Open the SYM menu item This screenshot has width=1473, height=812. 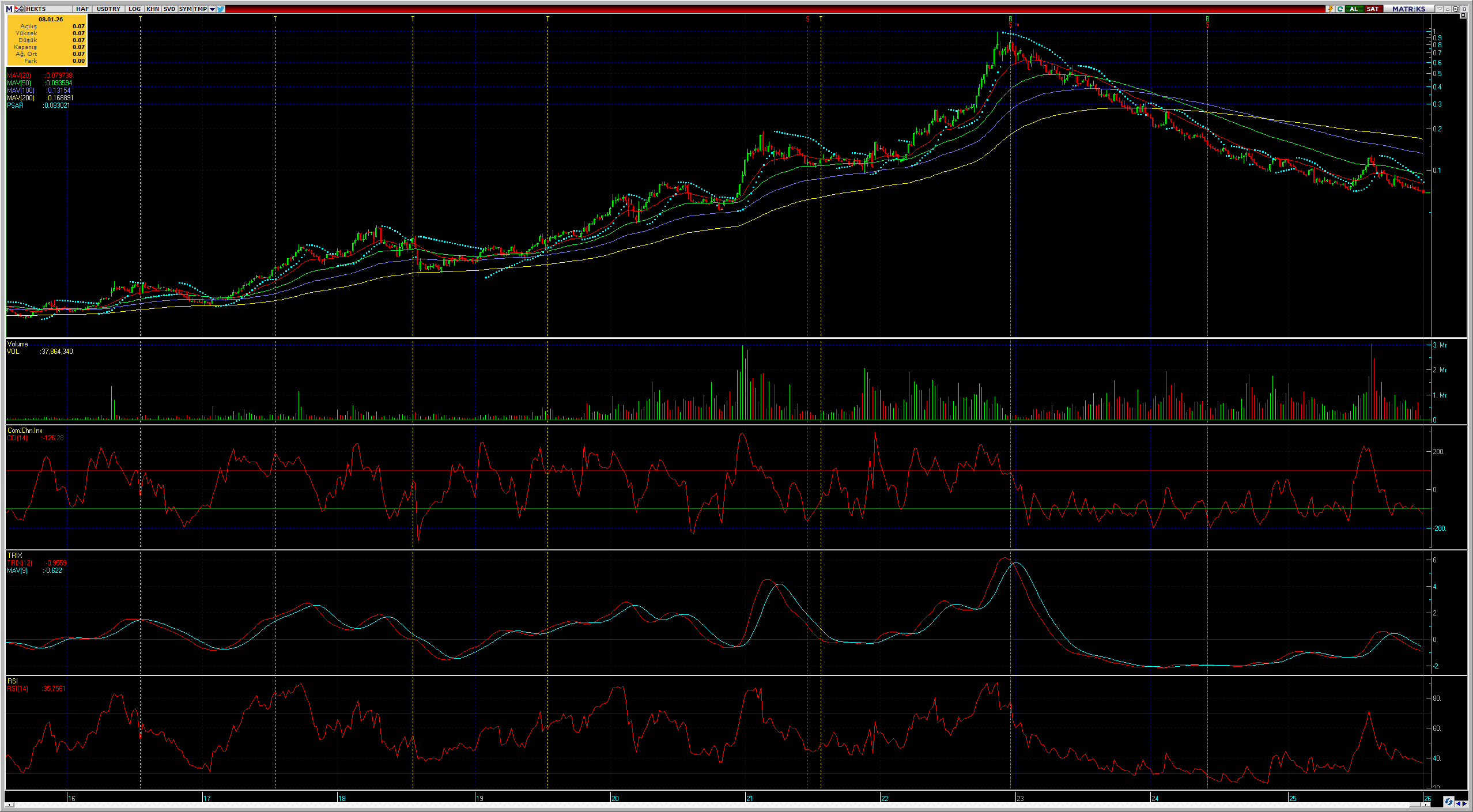185,9
